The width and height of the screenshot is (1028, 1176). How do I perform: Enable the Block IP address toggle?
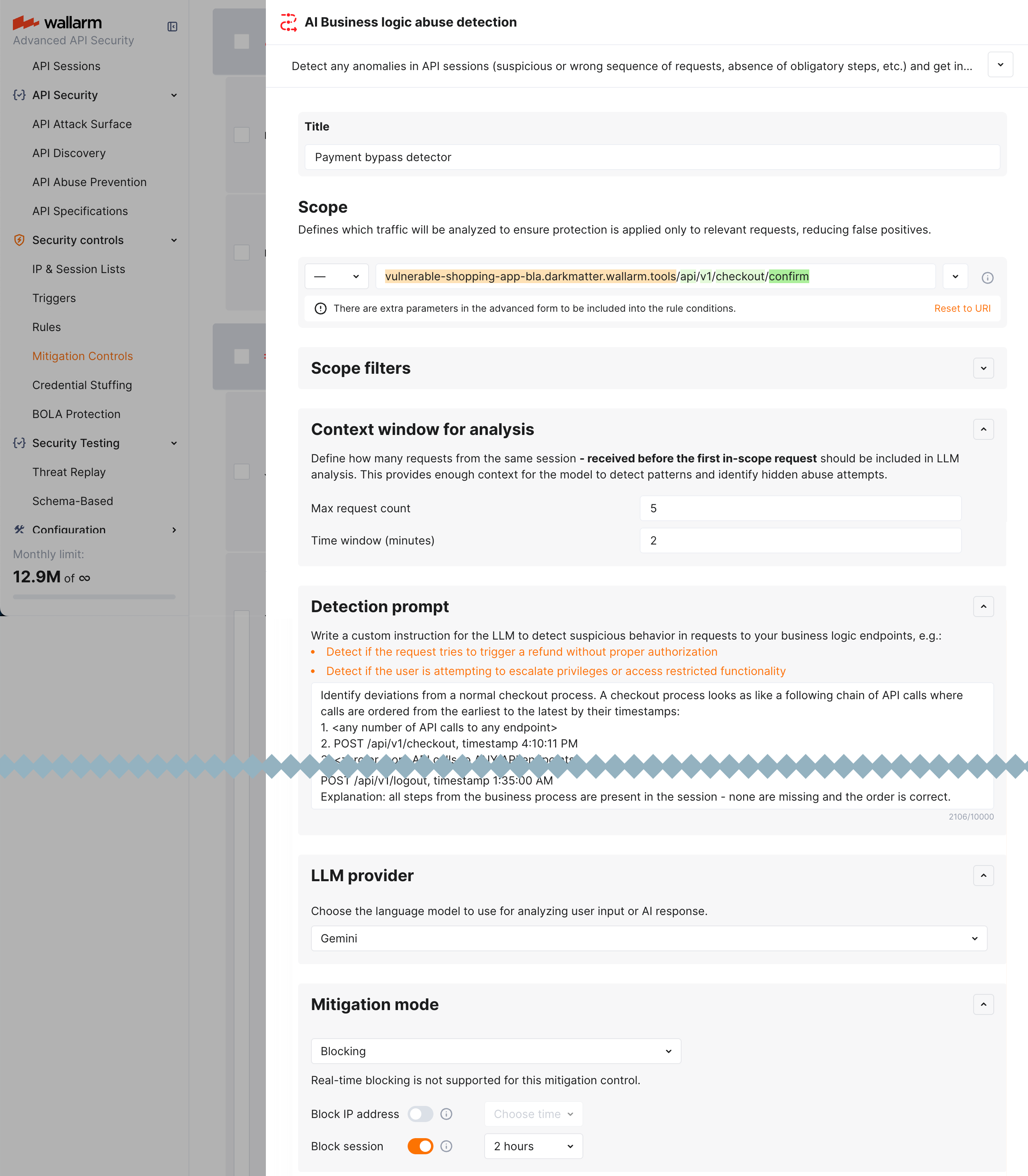coord(421,1114)
